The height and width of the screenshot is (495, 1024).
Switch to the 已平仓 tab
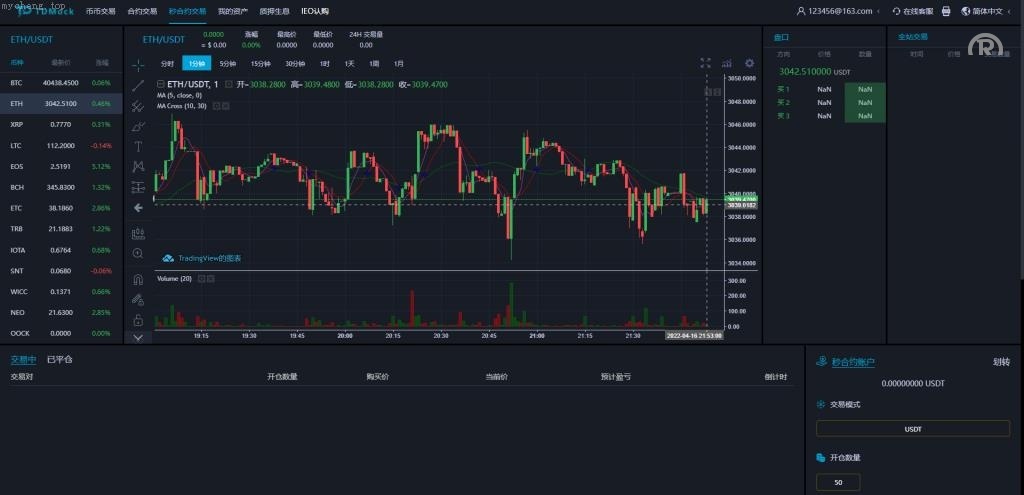coord(60,359)
